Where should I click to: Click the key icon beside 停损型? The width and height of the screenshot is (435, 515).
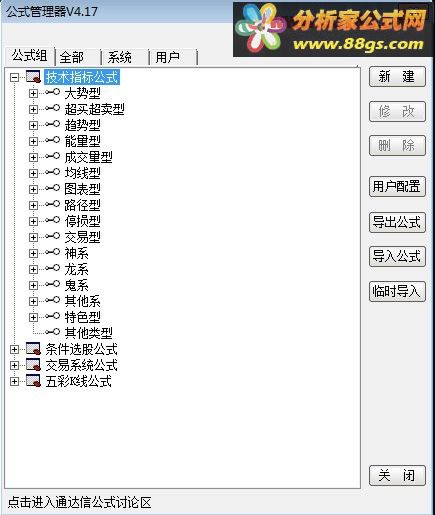tap(53, 220)
